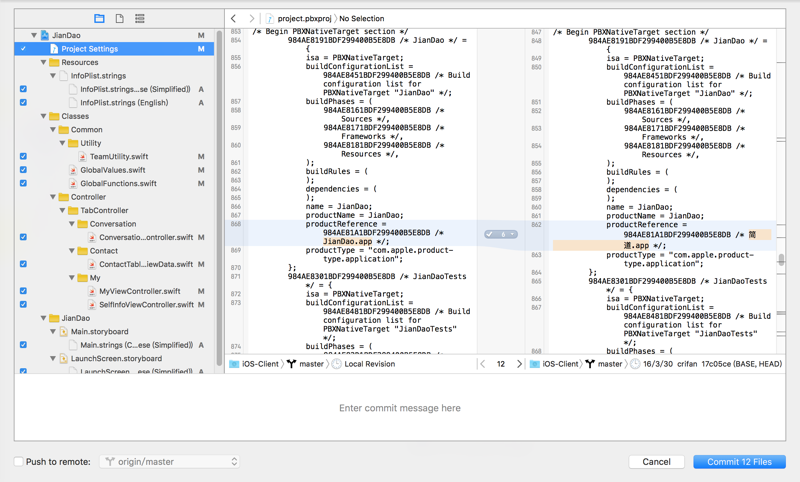Click the MyViewController.swift file icon
The width and height of the screenshot is (800, 482).
[x=92, y=291]
